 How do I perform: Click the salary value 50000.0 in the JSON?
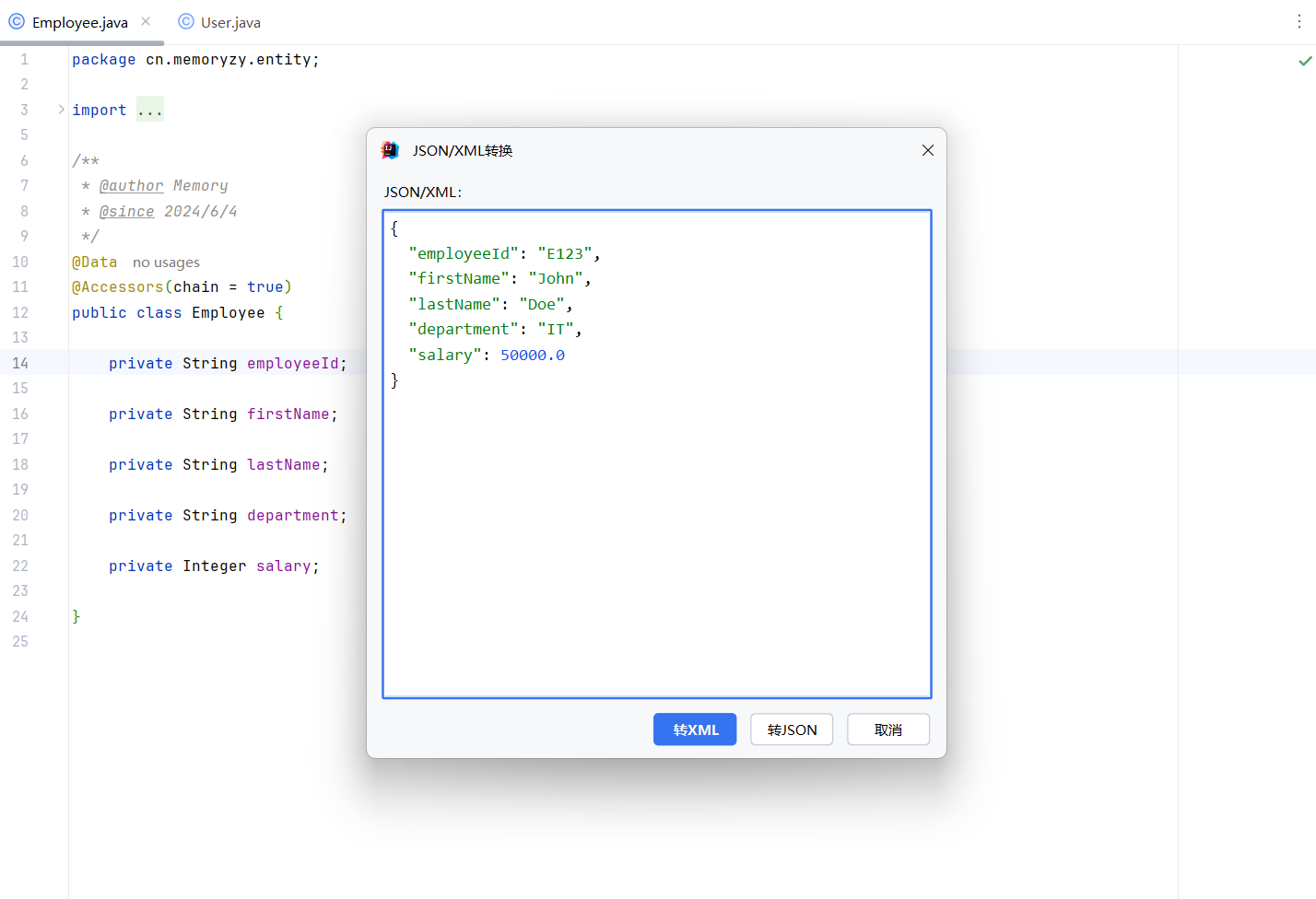point(533,354)
